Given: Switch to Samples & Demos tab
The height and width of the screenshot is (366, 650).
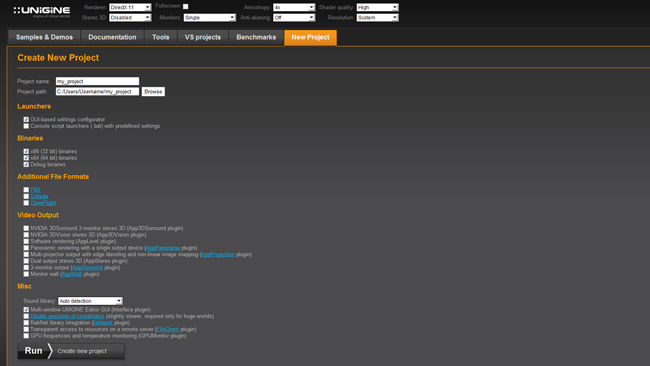Looking at the screenshot, I should (x=44, y=37).
